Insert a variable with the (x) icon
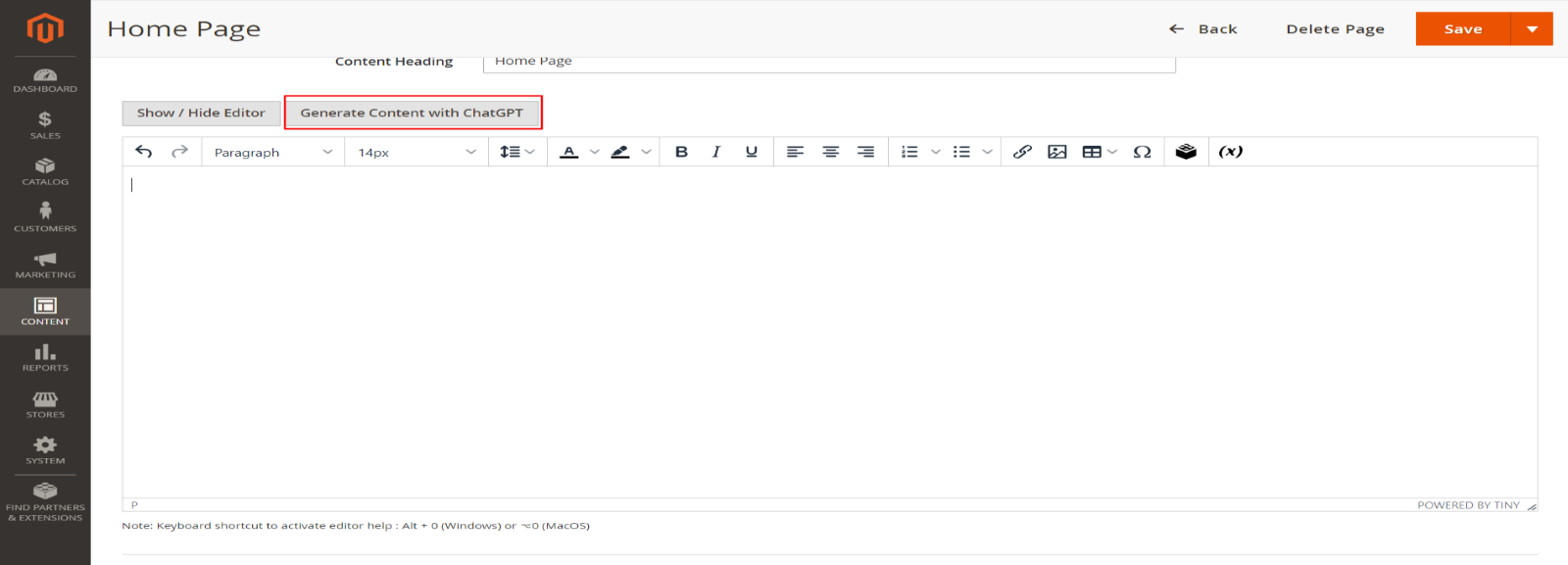1568x565 pixels. tap(1230, 152)
